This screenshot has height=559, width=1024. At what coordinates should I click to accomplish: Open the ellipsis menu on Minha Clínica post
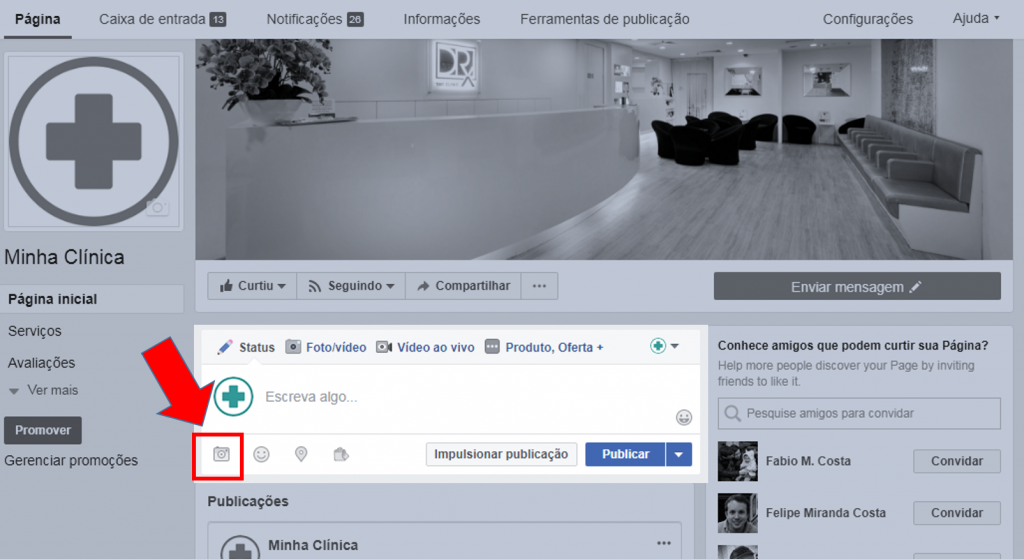664,543
